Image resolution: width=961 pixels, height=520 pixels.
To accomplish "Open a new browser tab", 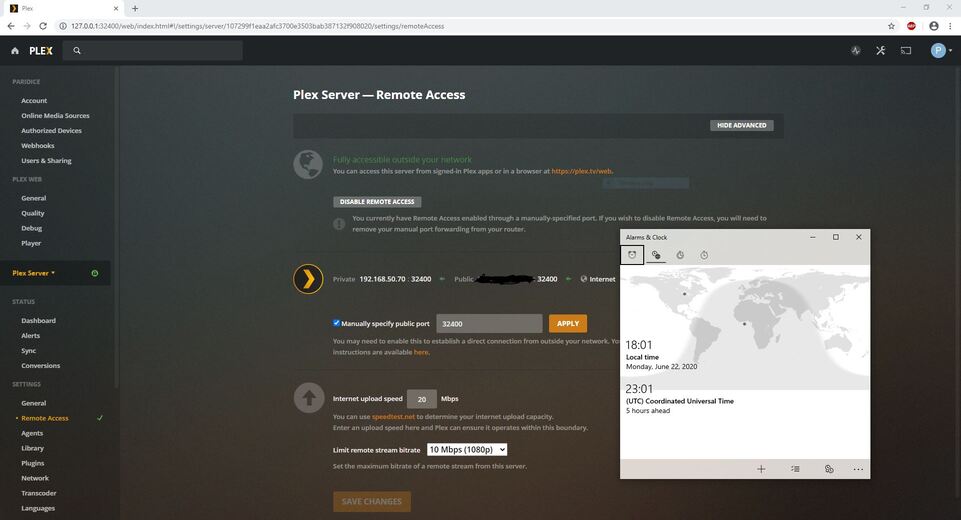I will pyautogui.click(x=135, y=9).
